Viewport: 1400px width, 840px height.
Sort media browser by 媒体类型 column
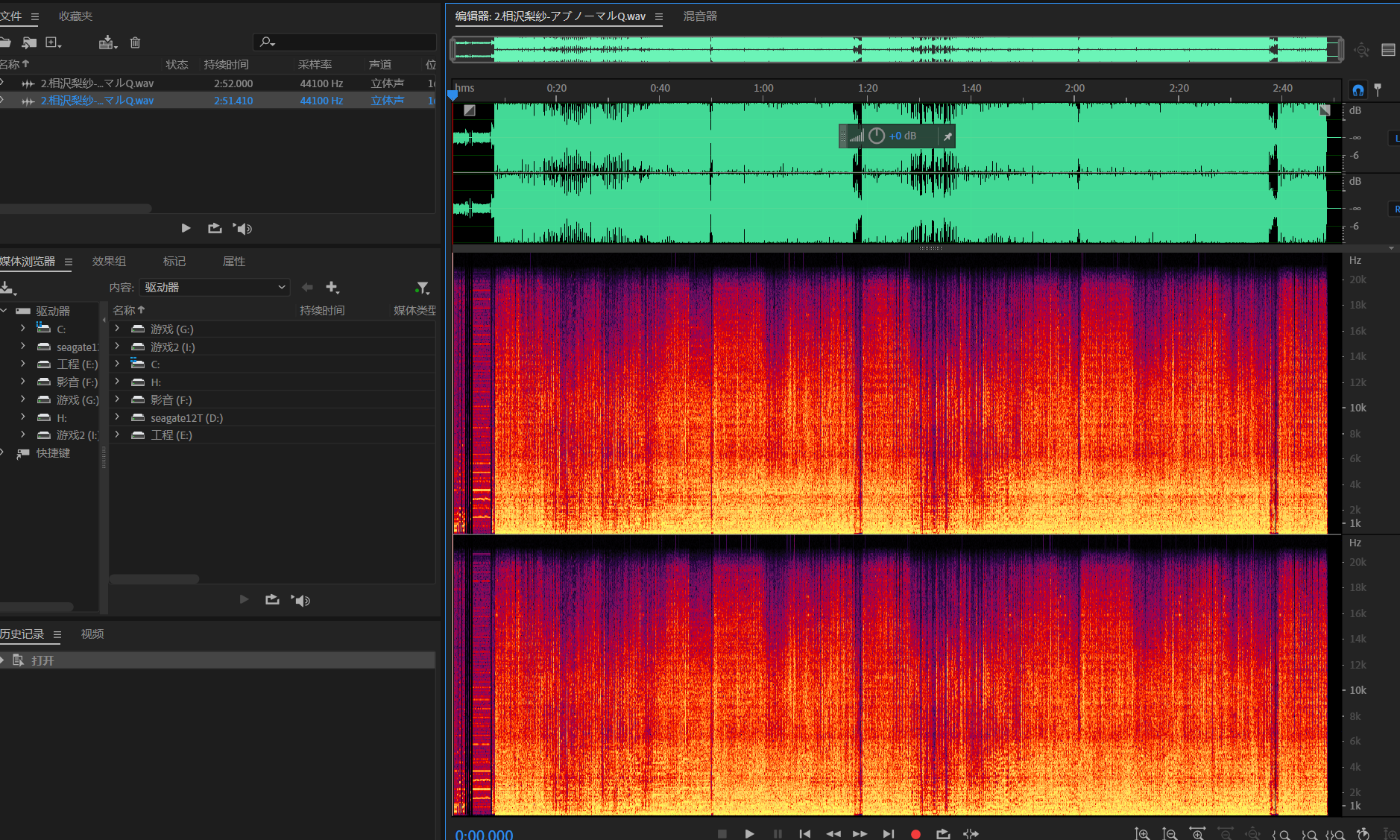(x=414, y=311)
